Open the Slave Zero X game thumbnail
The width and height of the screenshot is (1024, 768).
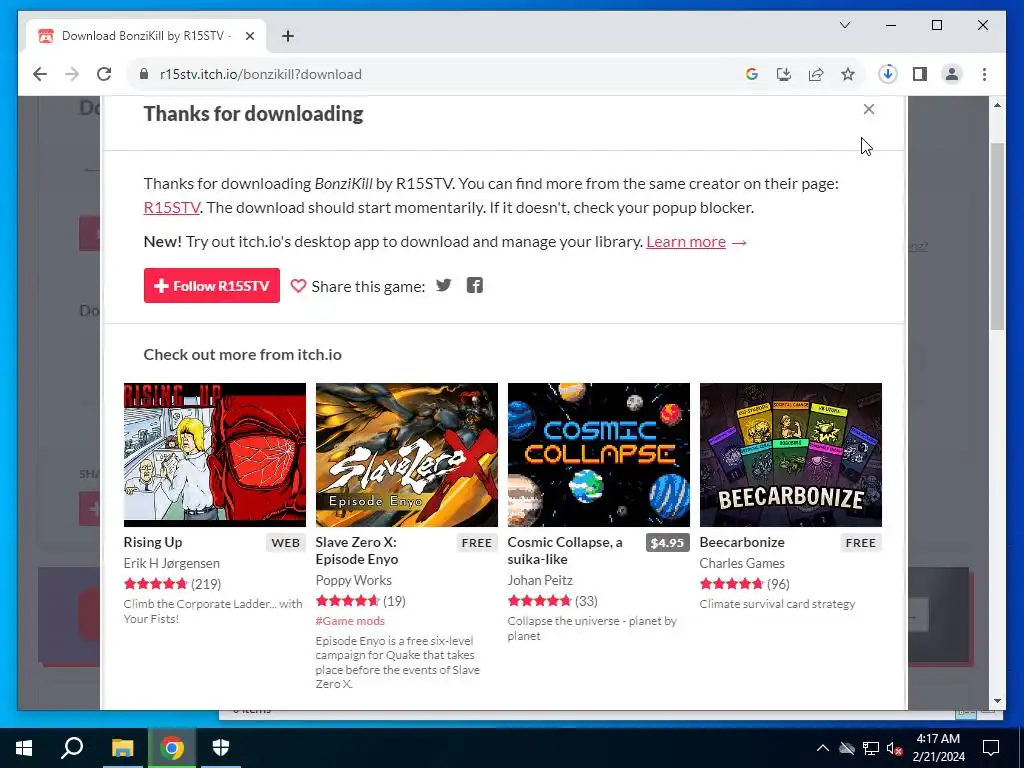[x=407, y=455]
